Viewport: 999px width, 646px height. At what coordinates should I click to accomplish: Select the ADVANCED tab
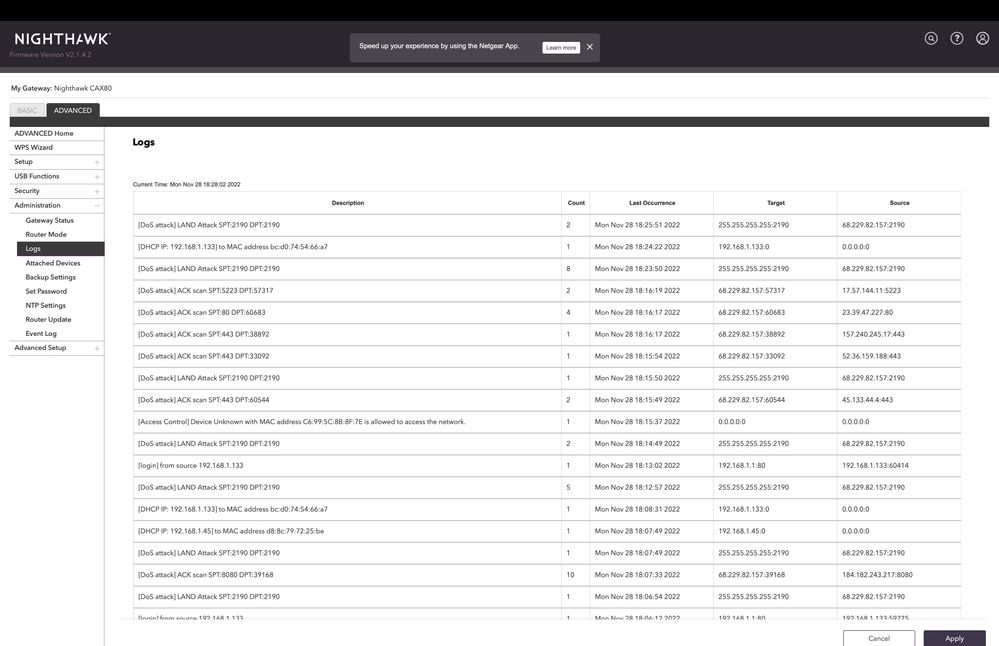tap(73, 110)
